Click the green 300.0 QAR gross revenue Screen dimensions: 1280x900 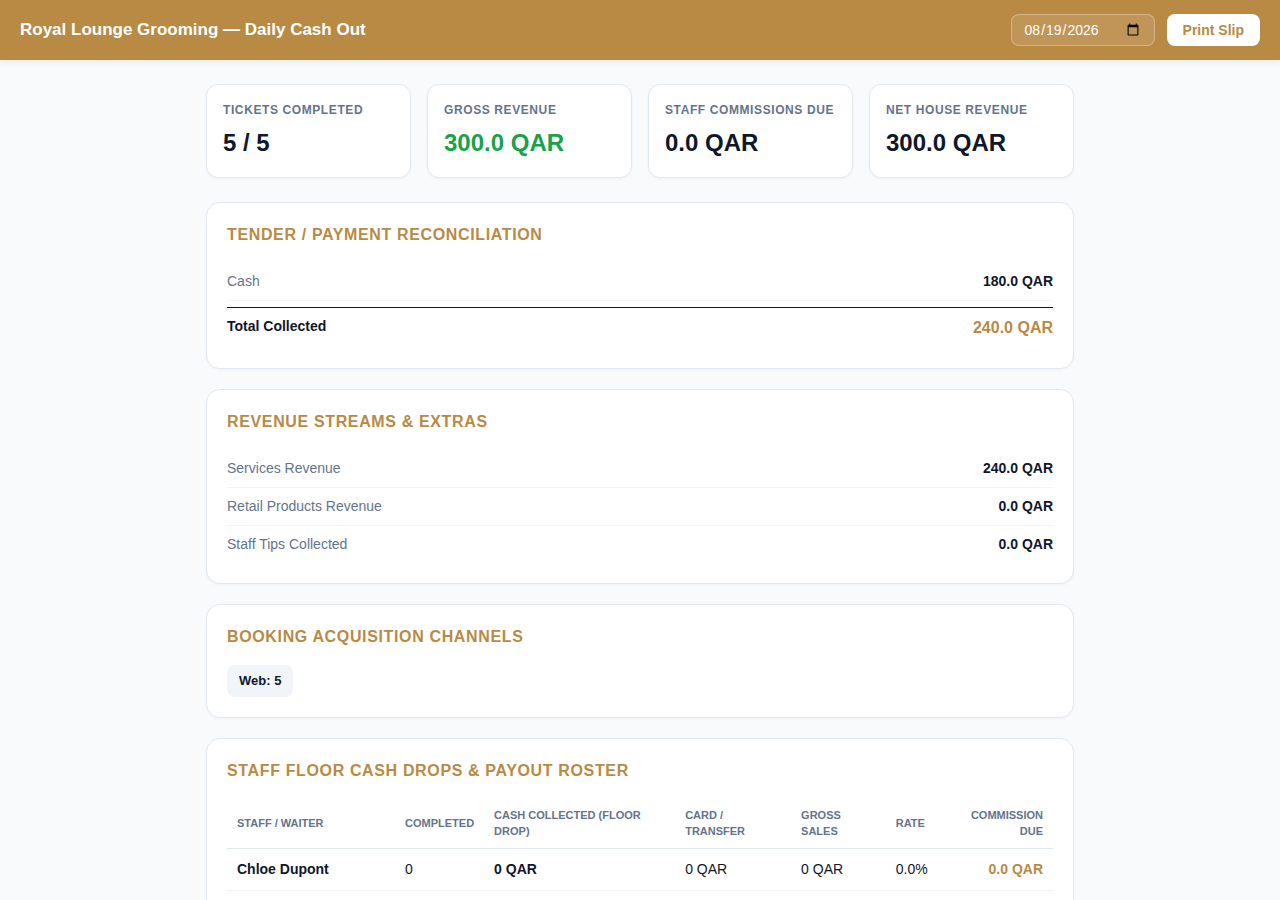[x=504, y=143]
